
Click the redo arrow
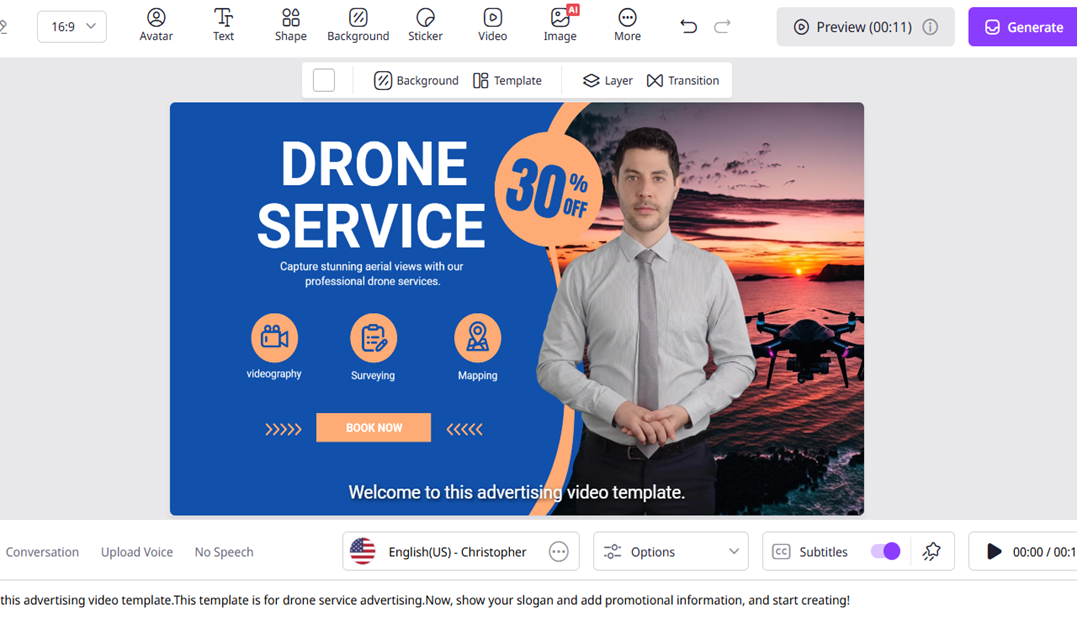tap(722, 27)
